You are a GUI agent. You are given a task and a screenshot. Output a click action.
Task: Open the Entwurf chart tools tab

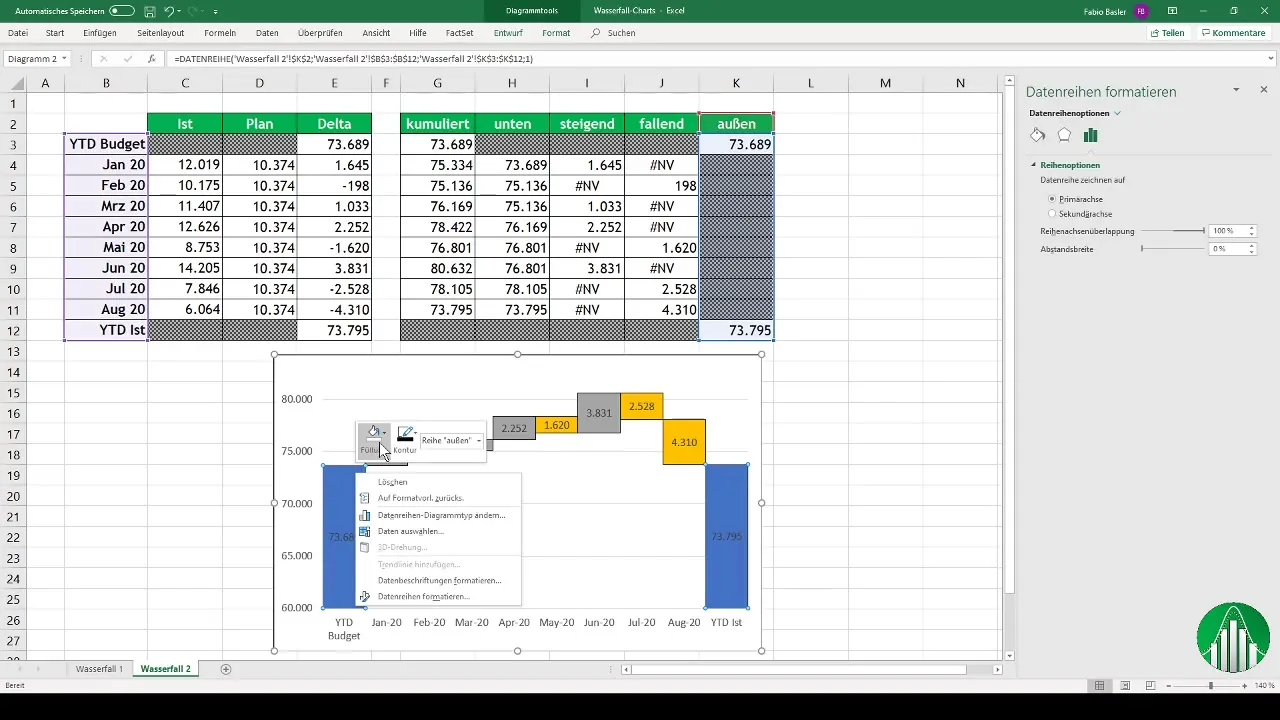[x=509, y=33]
